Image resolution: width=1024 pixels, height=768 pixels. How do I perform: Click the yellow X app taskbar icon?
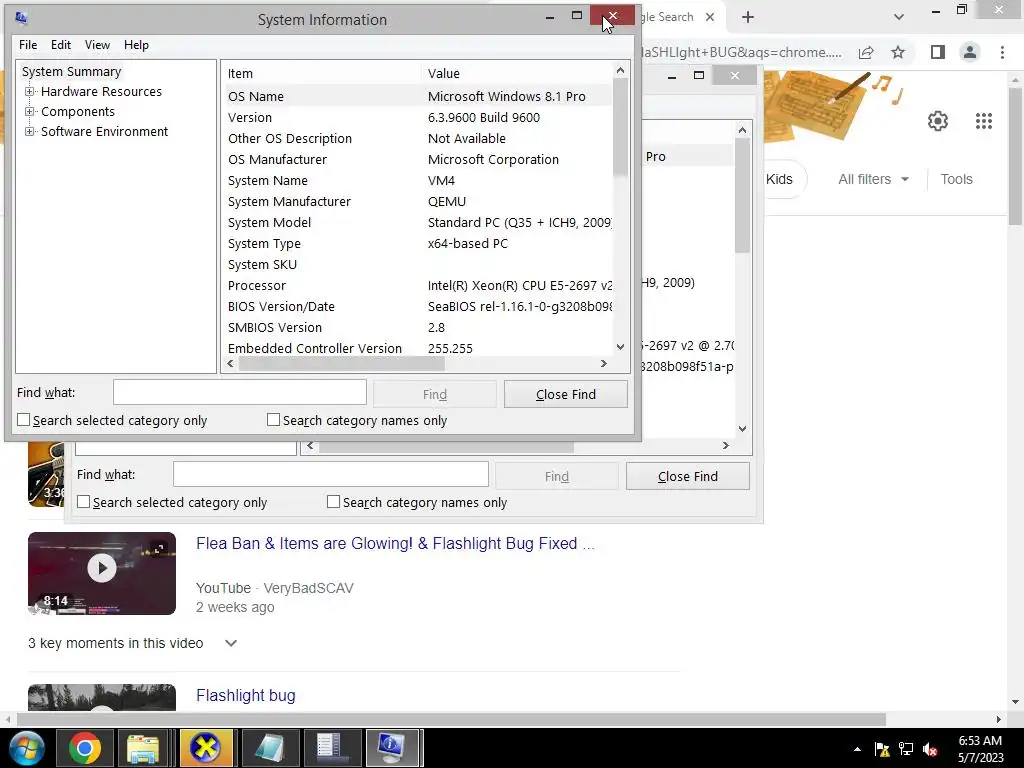coord(206,748)
